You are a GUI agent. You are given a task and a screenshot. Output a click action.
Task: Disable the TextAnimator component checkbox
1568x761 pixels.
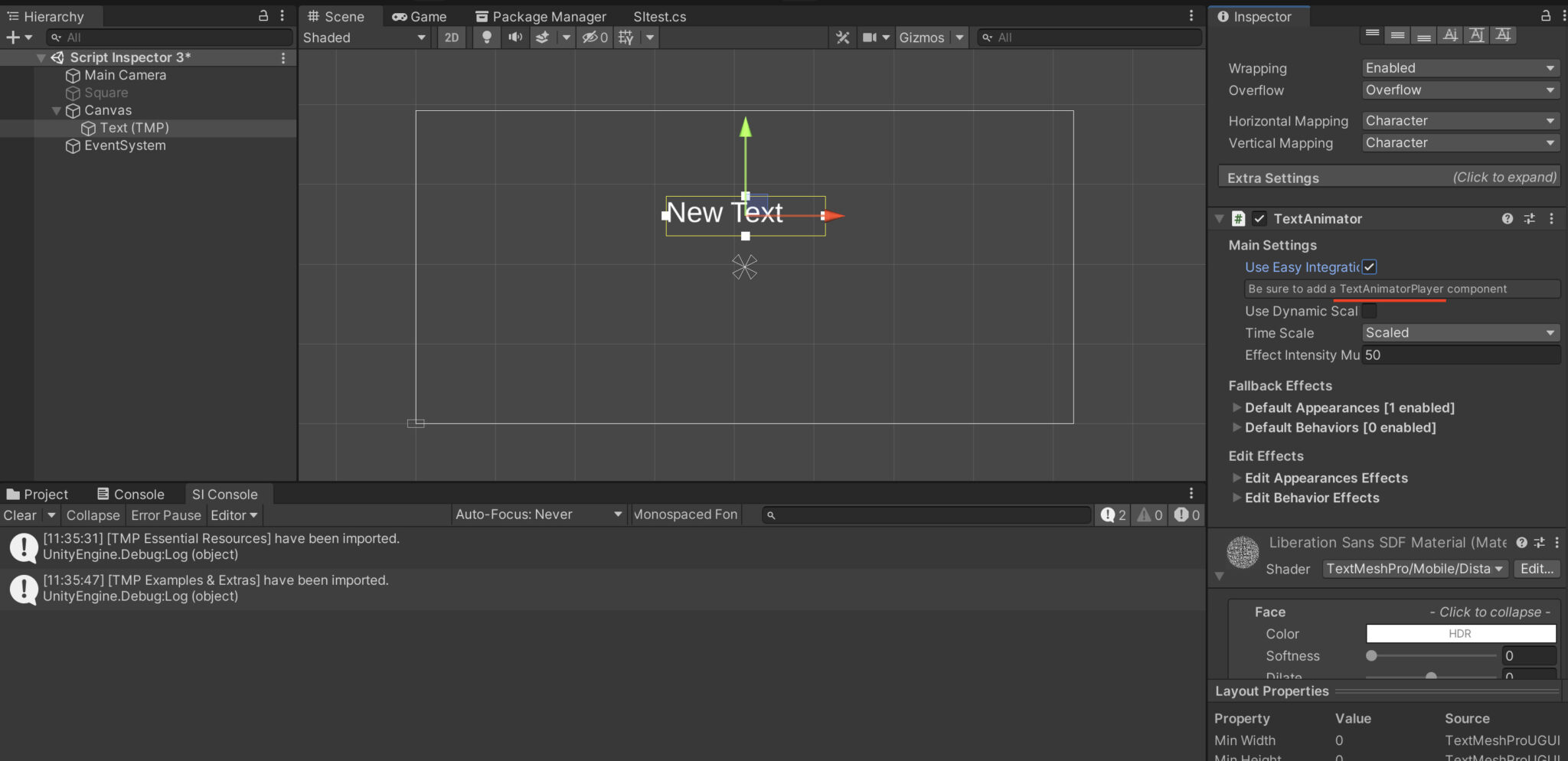1260,218
